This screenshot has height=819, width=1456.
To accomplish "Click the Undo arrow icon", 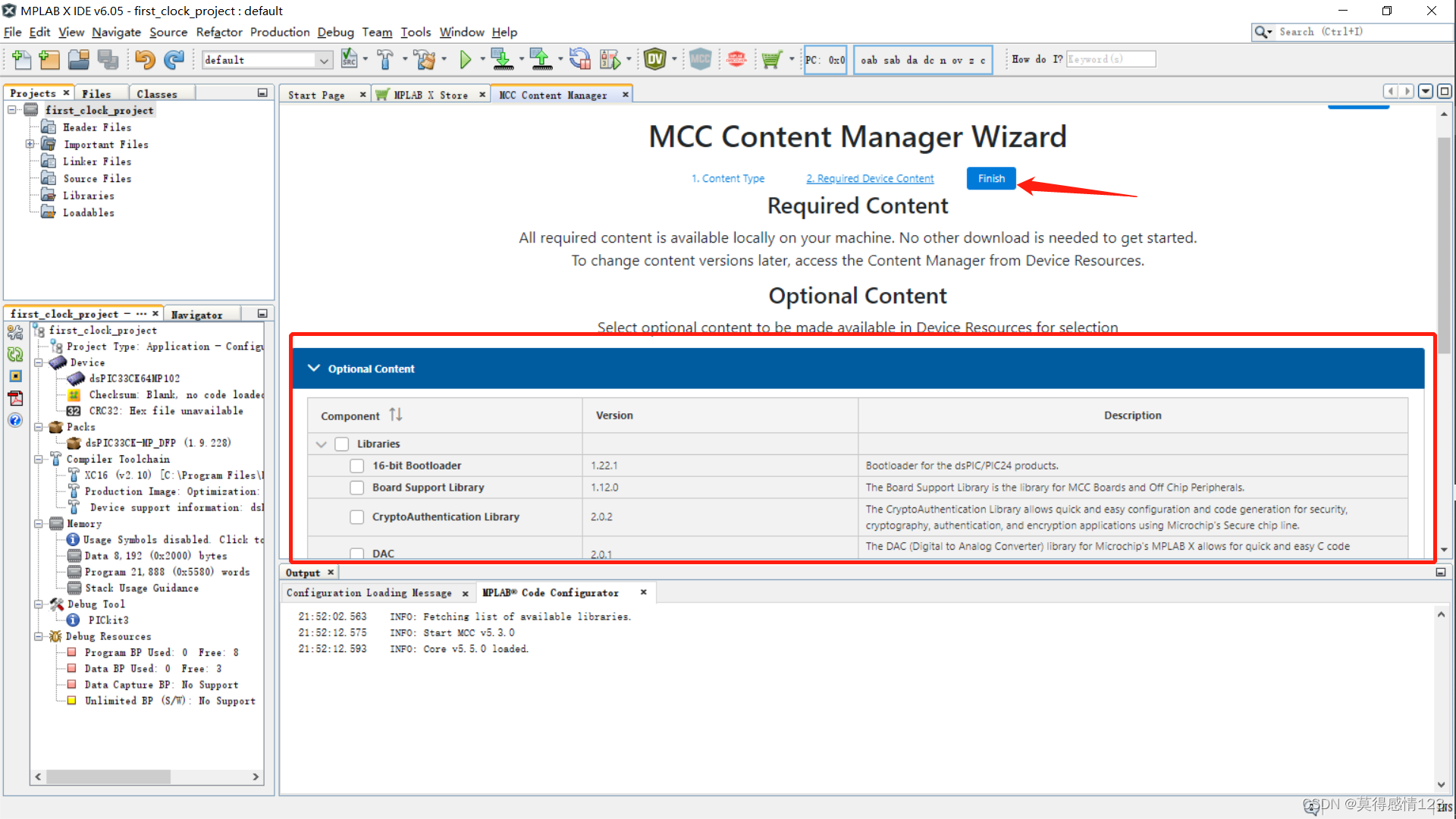I will pos(145,59).
